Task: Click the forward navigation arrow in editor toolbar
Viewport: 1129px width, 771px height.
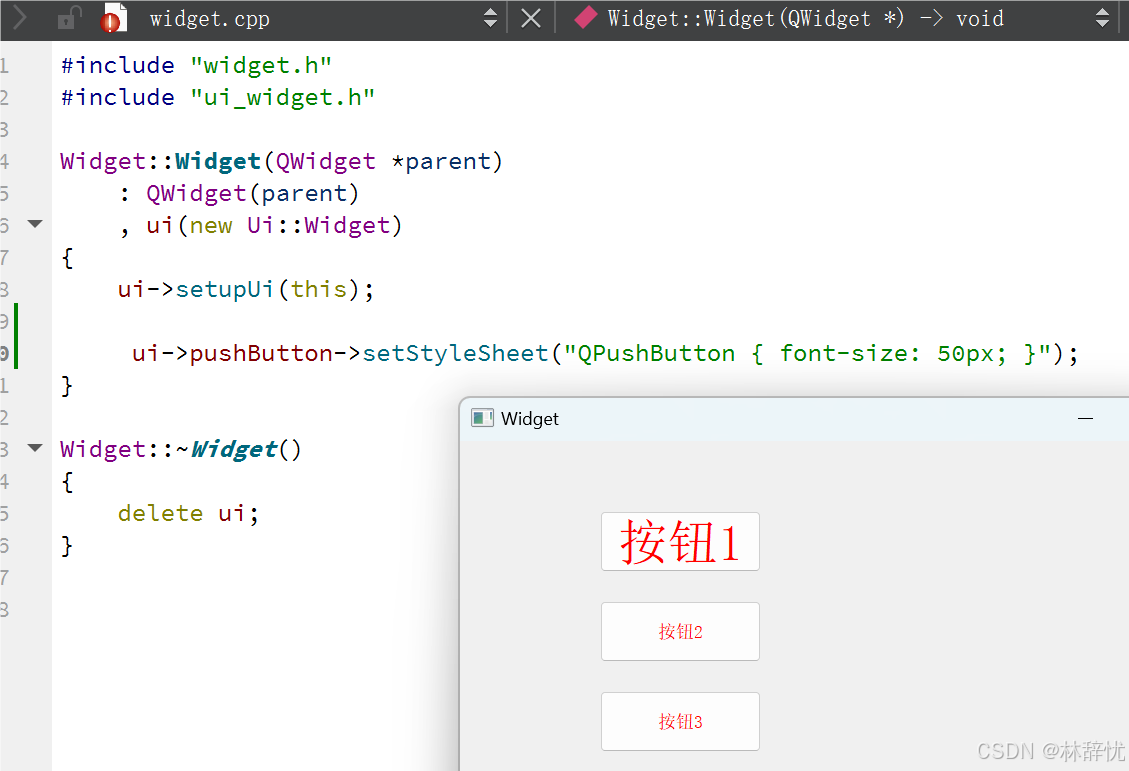Action: click(19, 18)
